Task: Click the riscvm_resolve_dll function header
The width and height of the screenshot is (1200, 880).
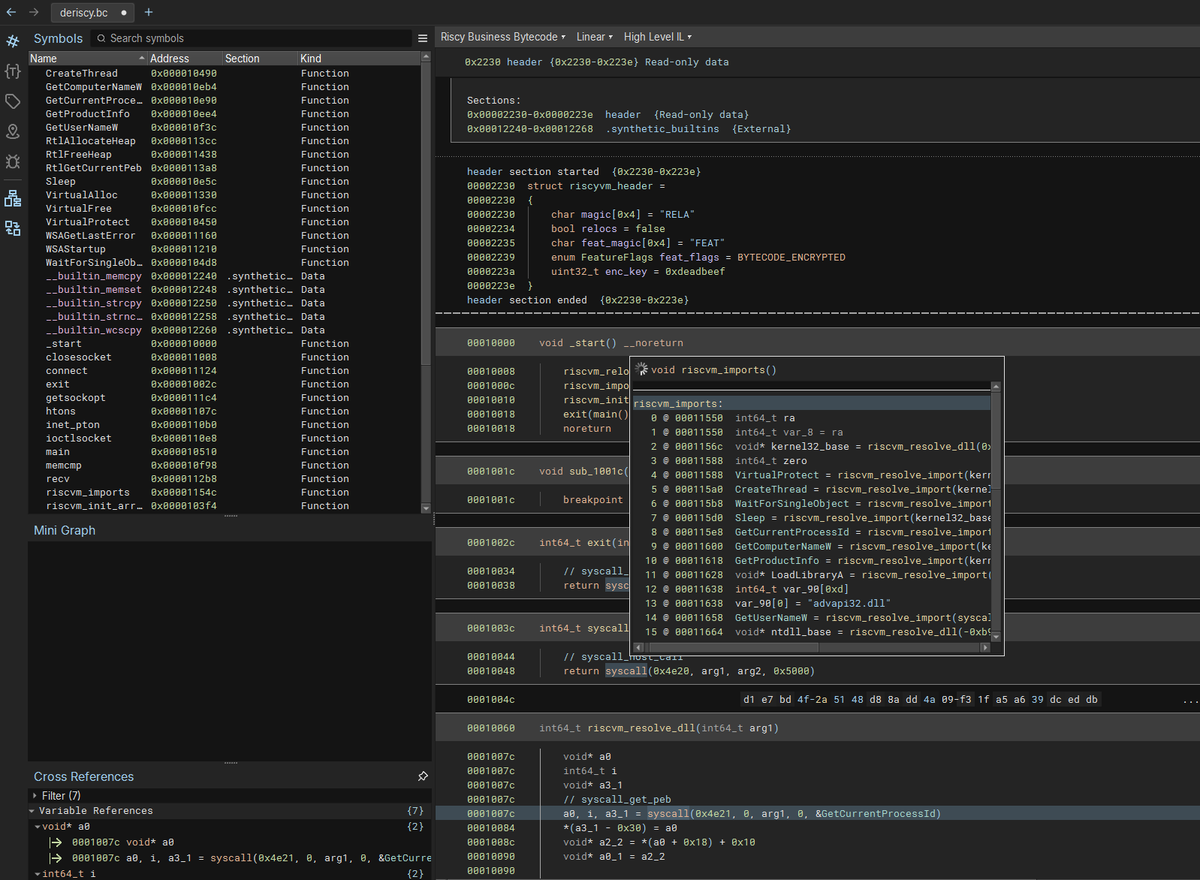Action: (x=659, y=728)
